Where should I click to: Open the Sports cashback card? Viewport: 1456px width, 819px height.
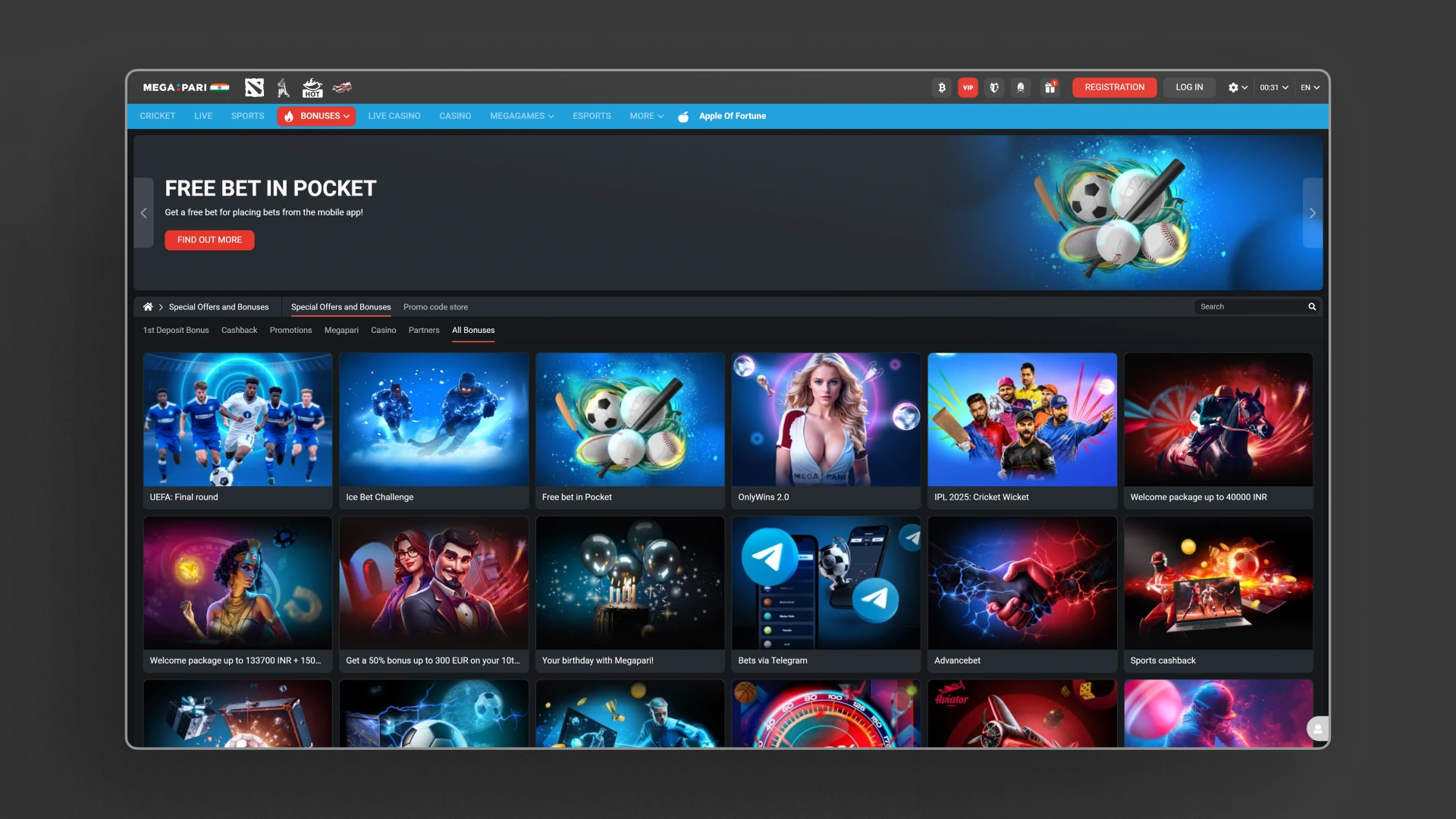click(1219, 594)
